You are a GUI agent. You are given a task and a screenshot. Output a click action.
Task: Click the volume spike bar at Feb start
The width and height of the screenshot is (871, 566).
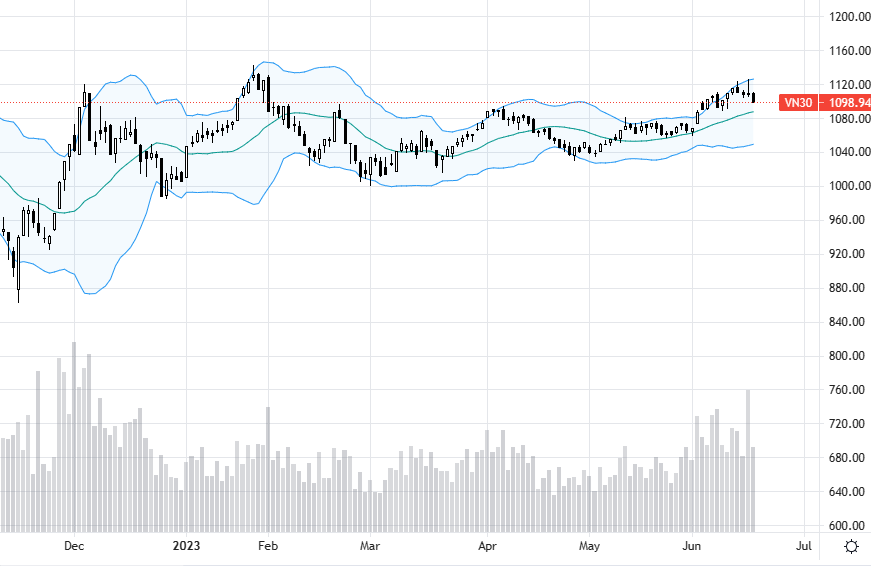(x=268, y=469)
